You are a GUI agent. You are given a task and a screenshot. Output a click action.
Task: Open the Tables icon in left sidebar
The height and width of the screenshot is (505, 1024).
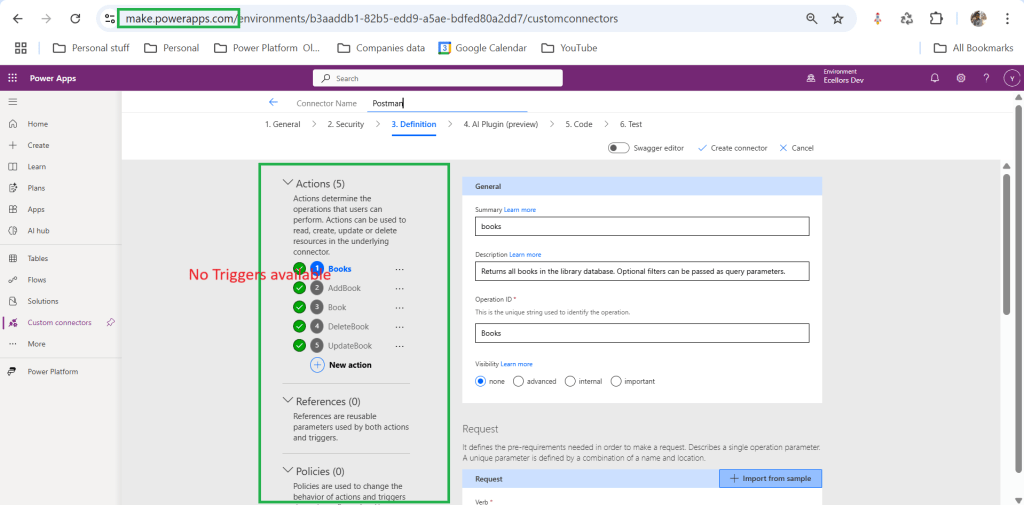tap(13, 258)
